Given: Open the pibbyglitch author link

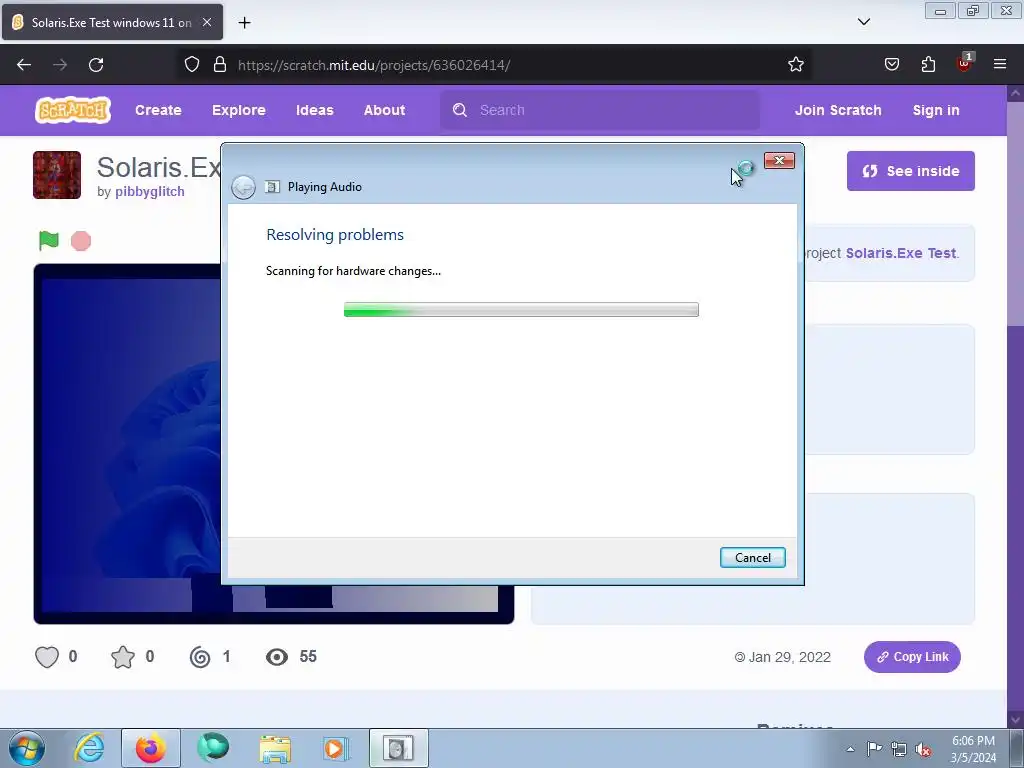Looking at the screenshot, I should (x=150, y=191).
